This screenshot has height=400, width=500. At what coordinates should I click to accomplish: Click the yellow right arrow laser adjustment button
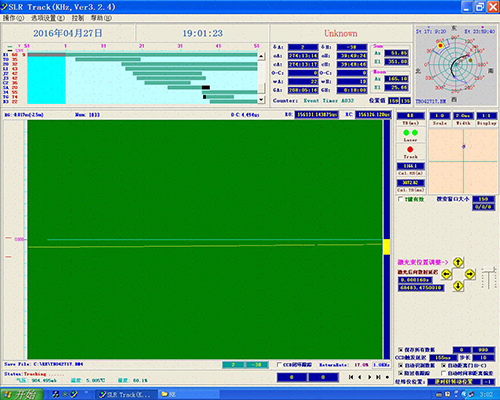tap(470, 274)
